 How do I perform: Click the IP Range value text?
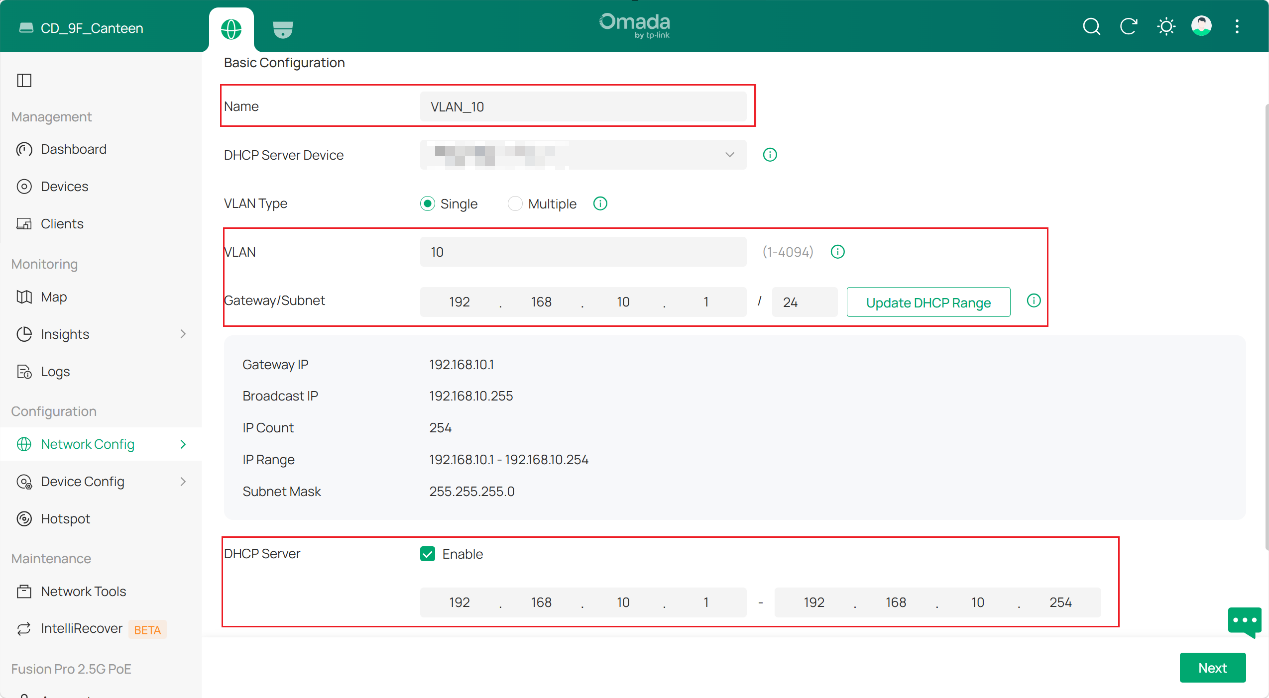click(509, 460)
